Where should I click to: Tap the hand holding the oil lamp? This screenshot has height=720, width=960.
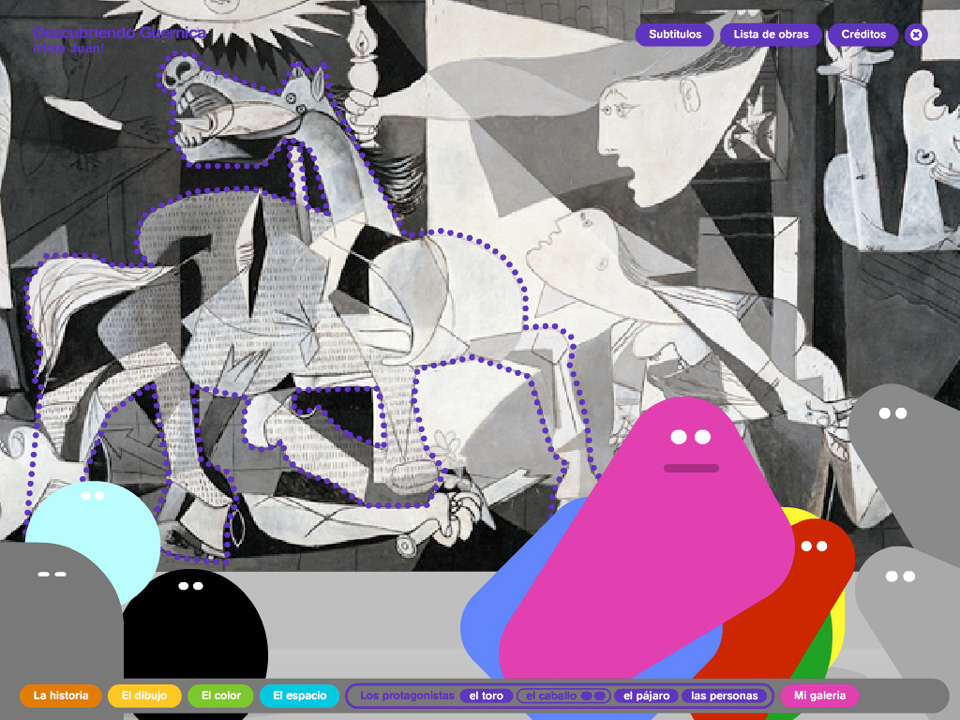362,116
